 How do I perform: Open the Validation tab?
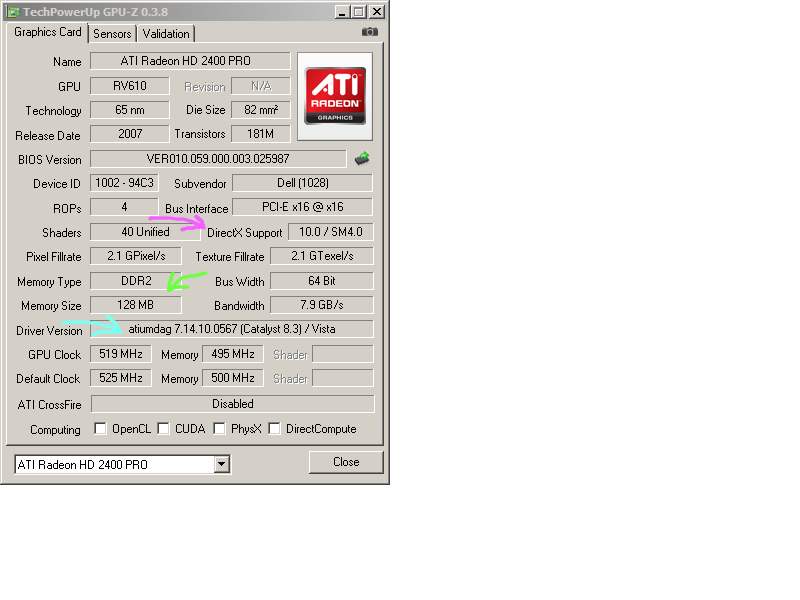coord(166,33)
